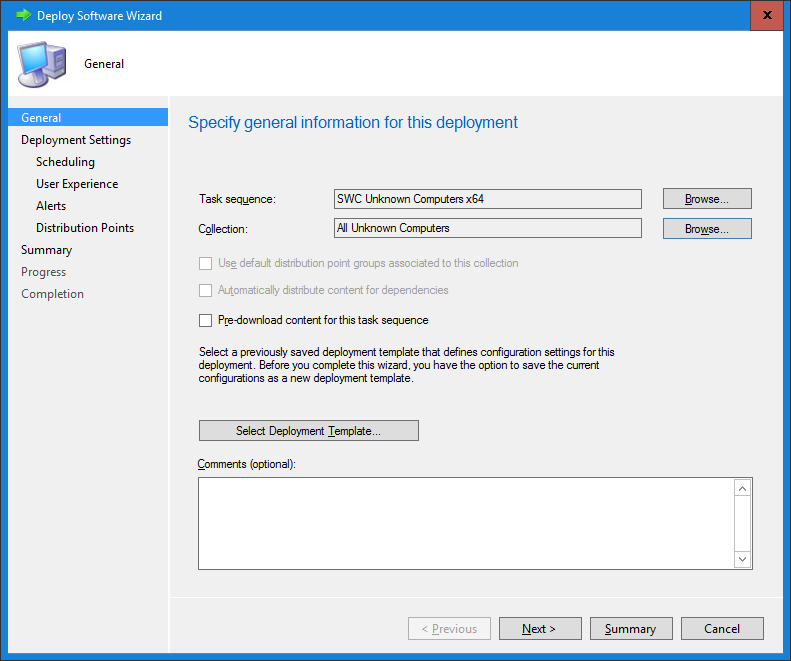Click the comments scrollbar down arrow
Viewport: 791px width, 661px height.
tap(742, 559)
